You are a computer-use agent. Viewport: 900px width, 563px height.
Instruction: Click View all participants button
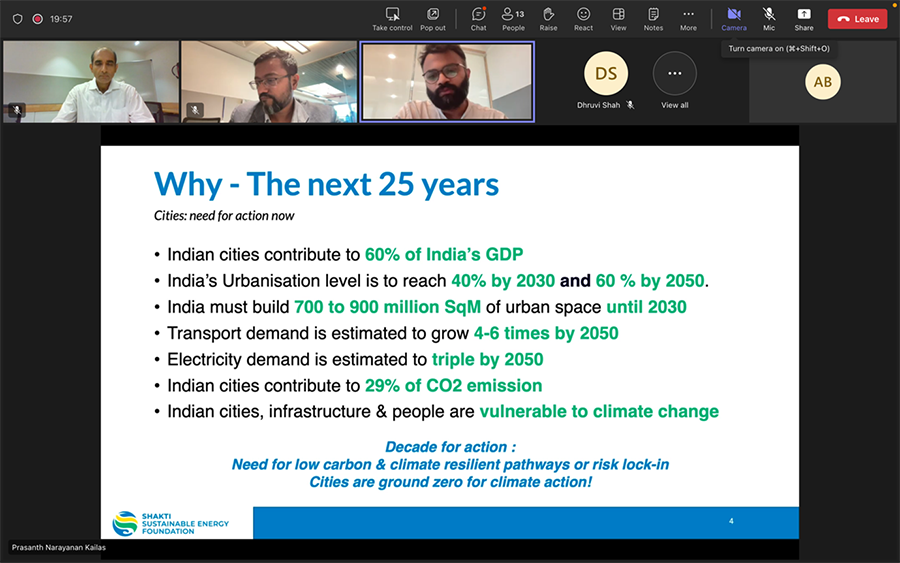[674, 80]
